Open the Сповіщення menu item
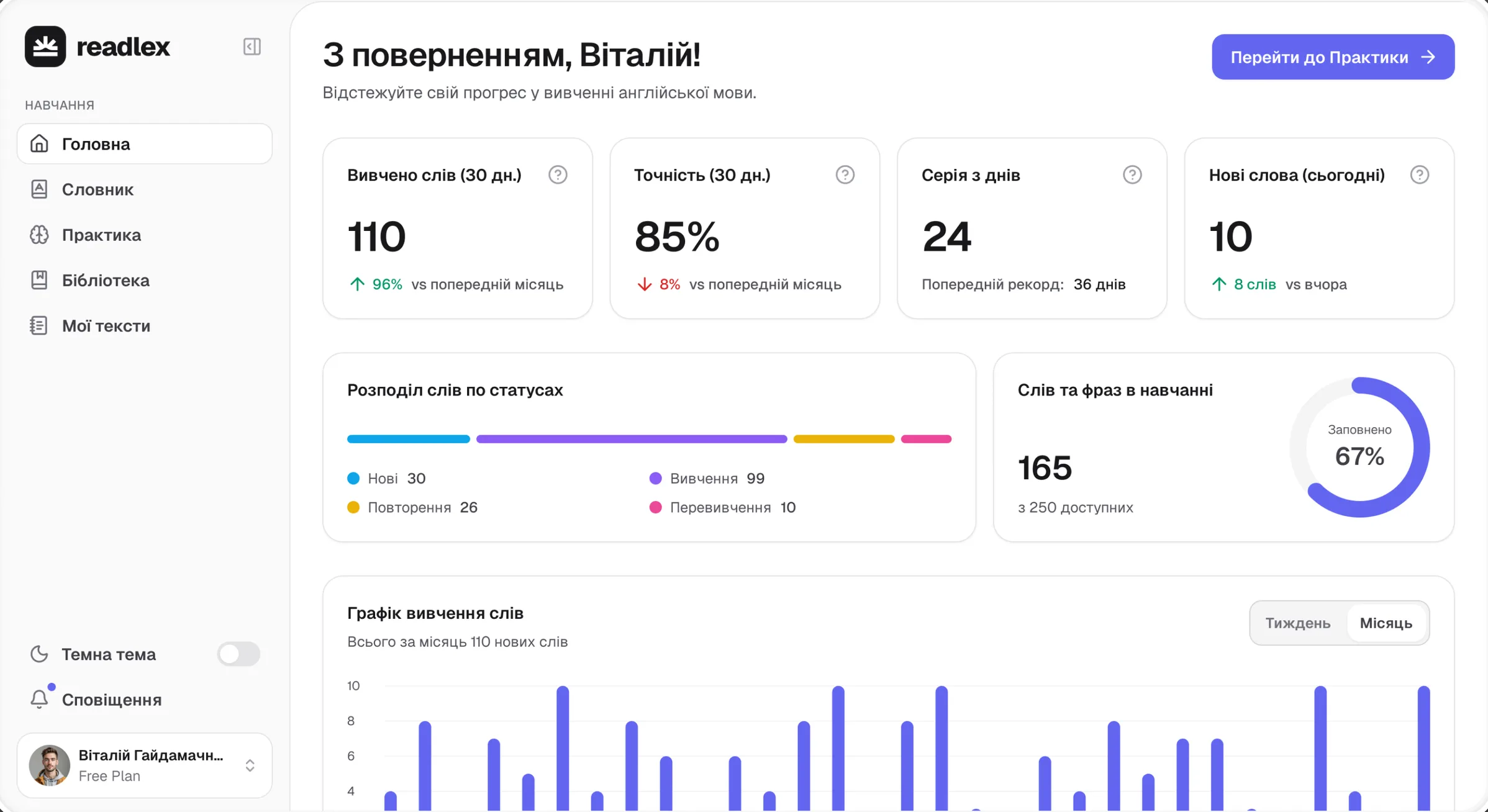 click(x=145, y=699)
